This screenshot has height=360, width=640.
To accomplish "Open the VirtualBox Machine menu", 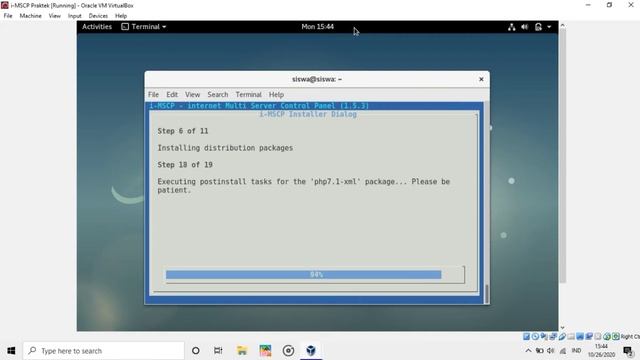I will pos(31,16).
